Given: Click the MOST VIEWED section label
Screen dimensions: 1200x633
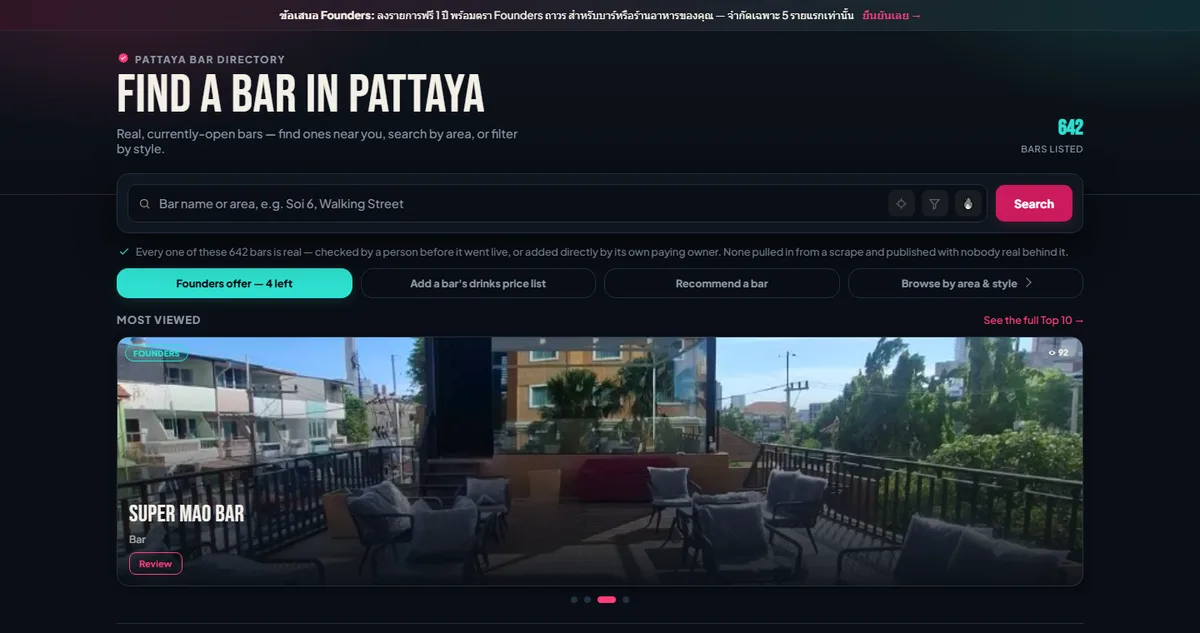Looking at the screenshot, I should (158, 320).
